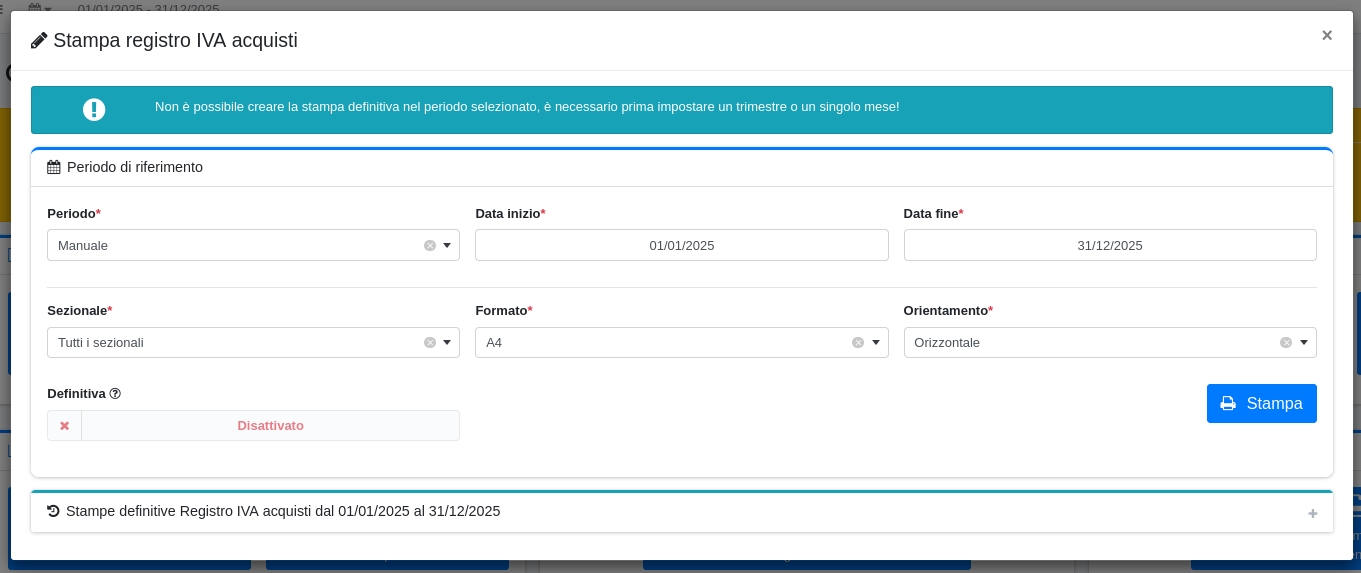Open the Periodo dropdown showing Manuale

(x=240, y=246)
